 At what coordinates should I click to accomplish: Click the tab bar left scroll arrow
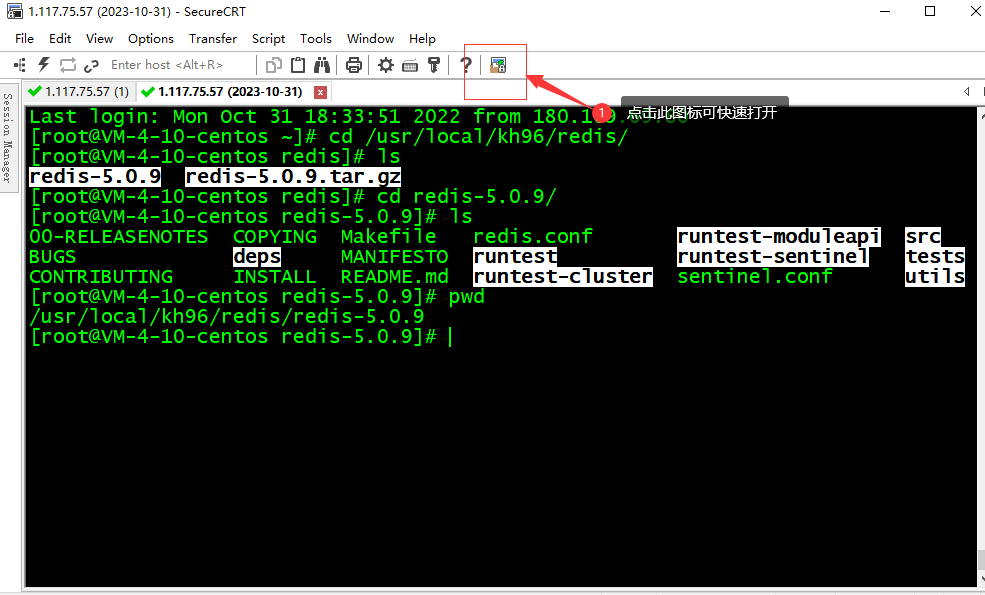coord(966,92)
